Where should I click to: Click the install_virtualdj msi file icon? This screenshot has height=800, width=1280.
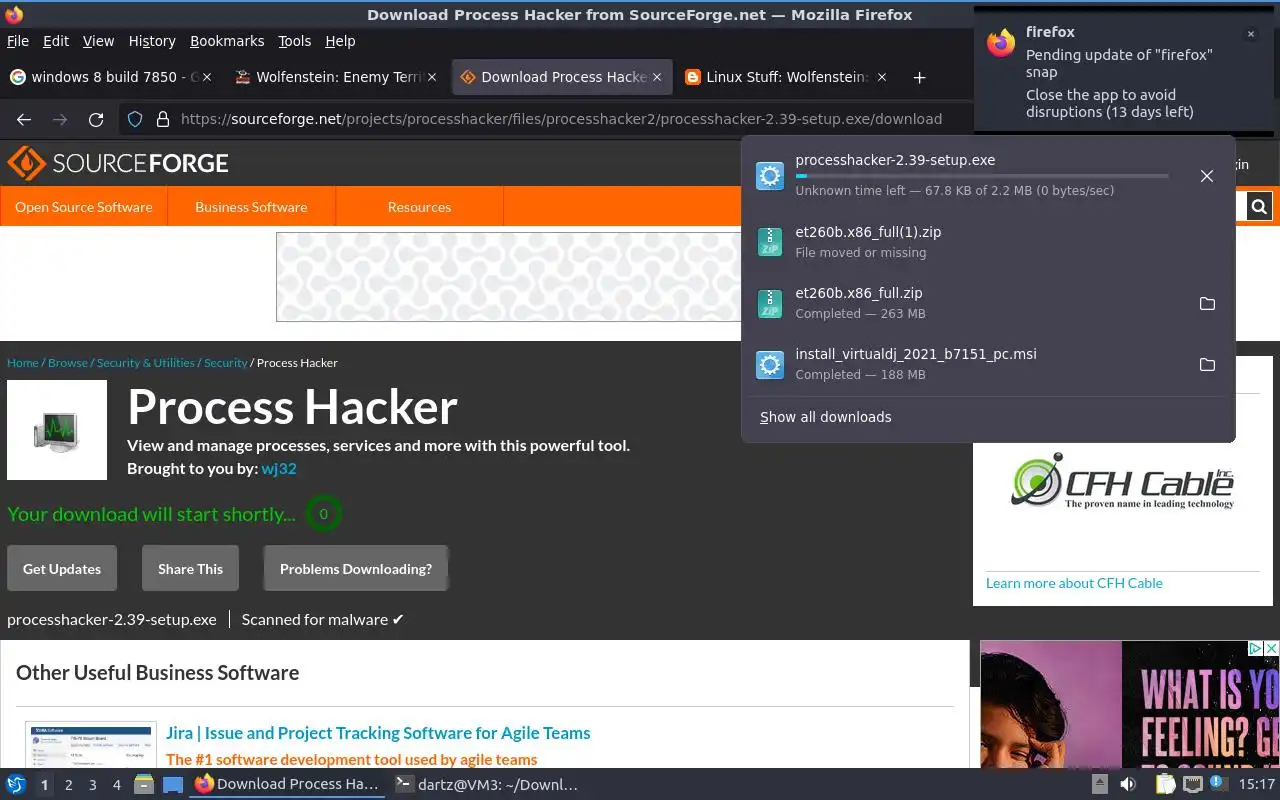770,364
